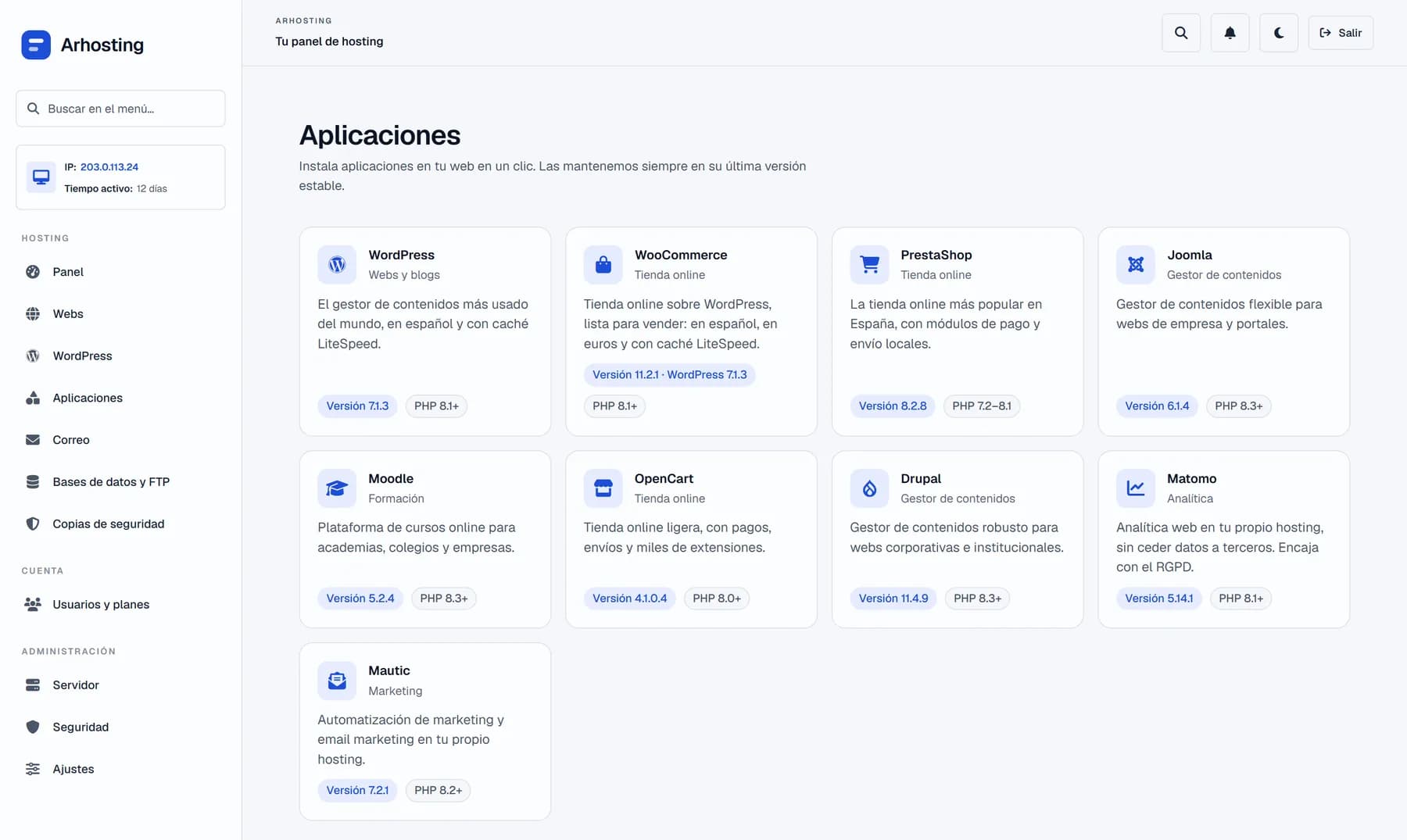Click the Salir logout button
This screenshot has height=840, width=1407.
click(1341, 33)
